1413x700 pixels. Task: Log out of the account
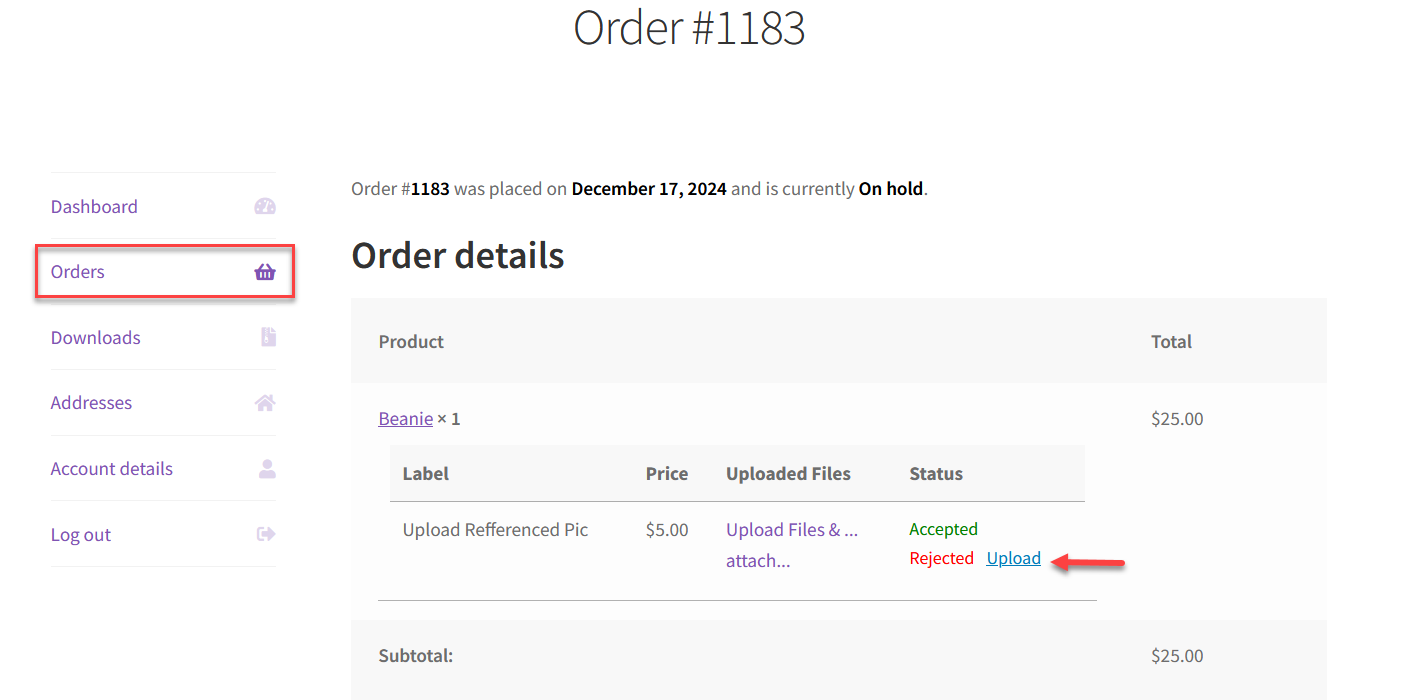tap(80, 534)
